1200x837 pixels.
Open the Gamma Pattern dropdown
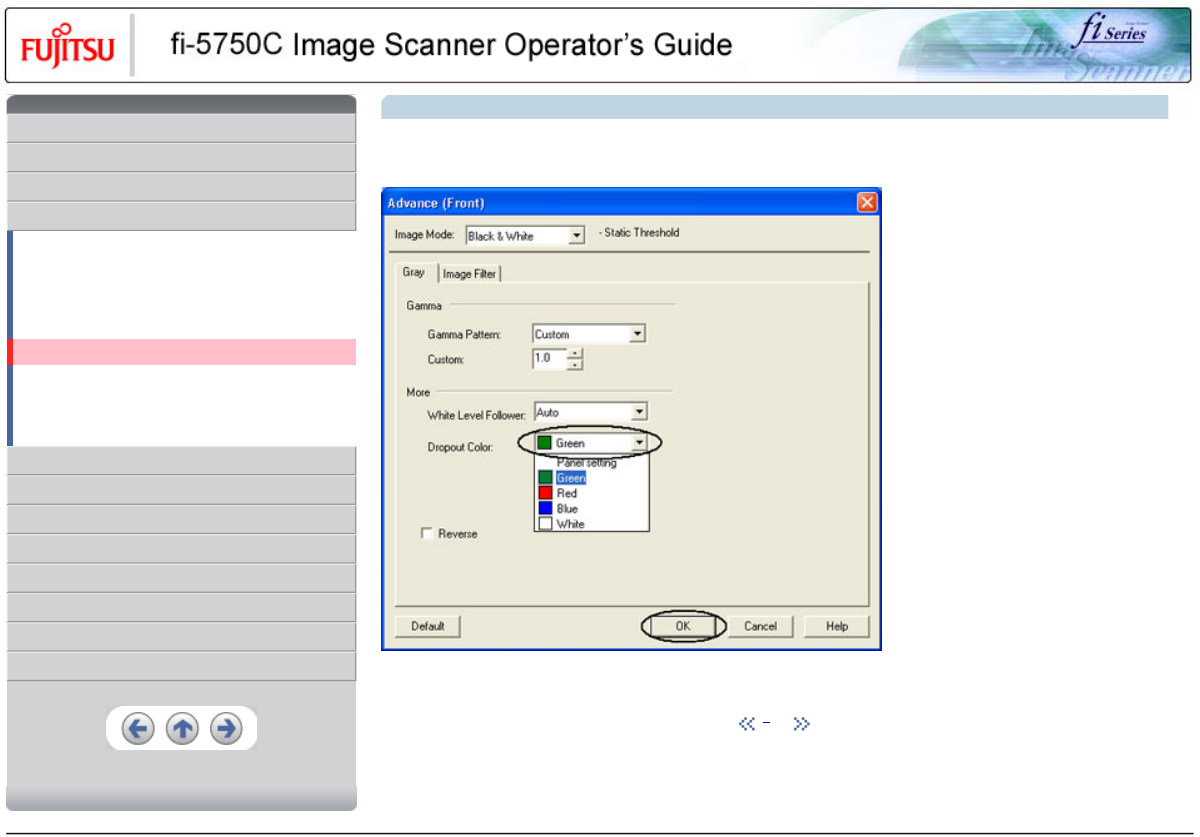[638, 334]
